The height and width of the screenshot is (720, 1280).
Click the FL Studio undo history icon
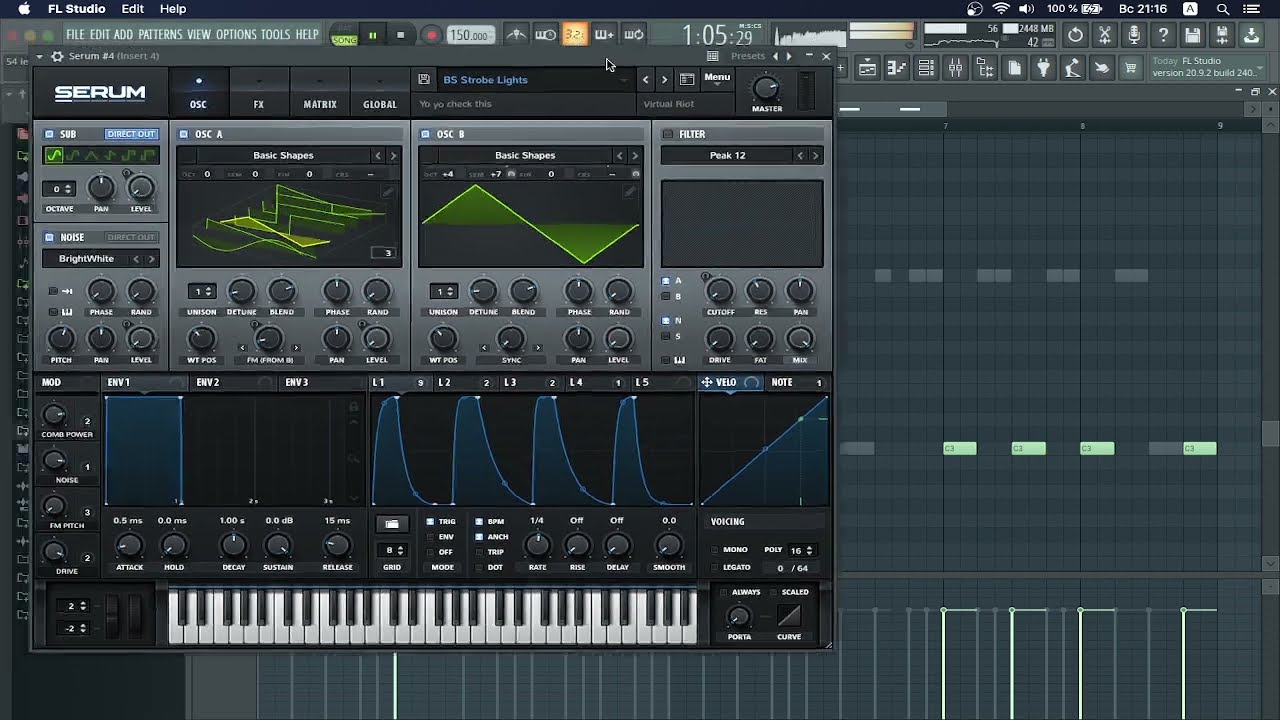click(x=1075, y=35)
